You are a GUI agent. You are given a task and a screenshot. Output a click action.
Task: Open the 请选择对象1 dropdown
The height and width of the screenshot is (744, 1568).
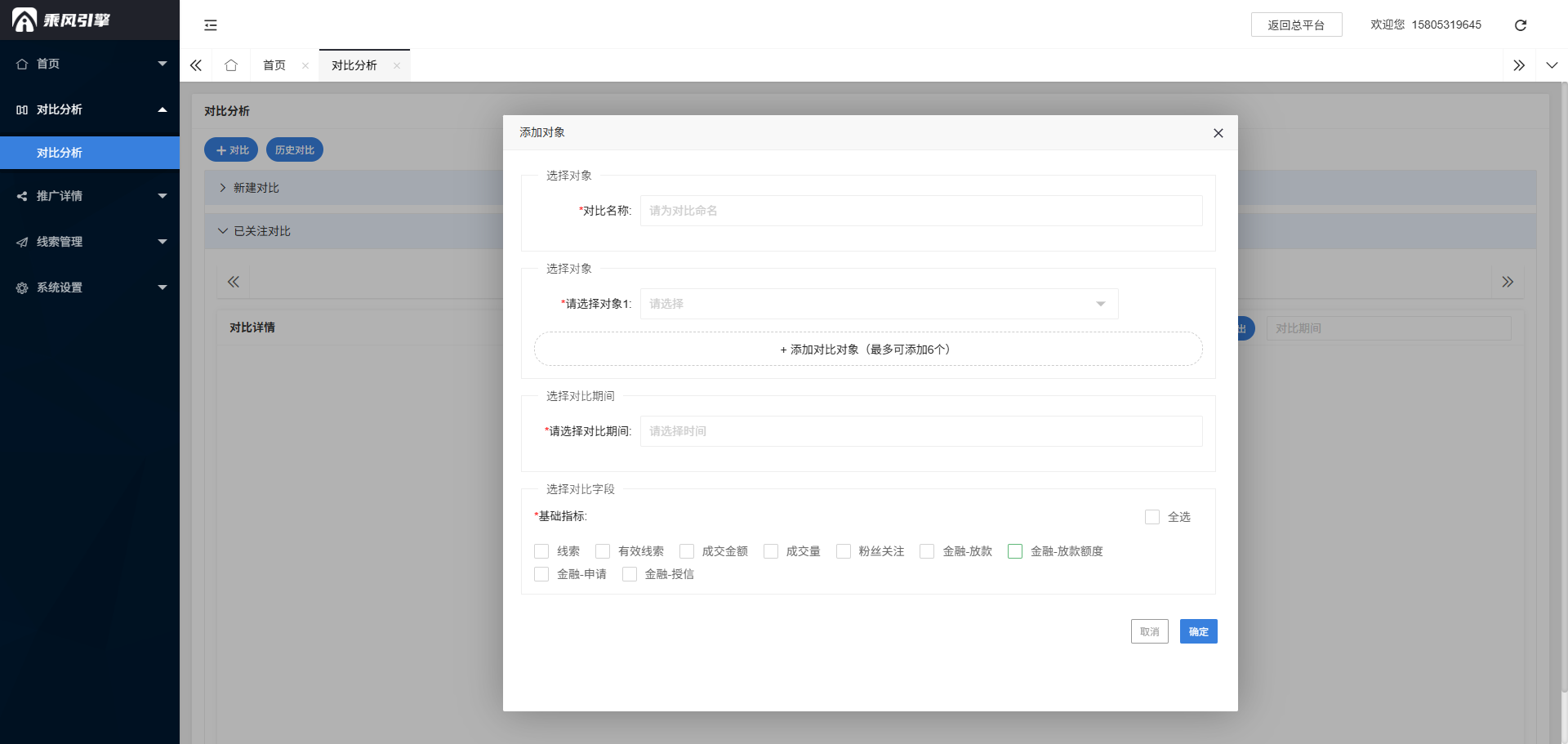879,304
